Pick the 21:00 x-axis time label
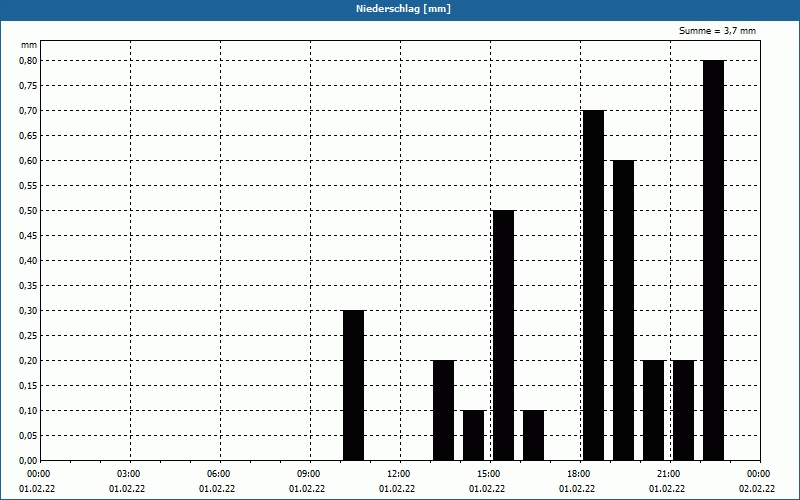This screenshot has width=800, height=500. pos(669,474)
